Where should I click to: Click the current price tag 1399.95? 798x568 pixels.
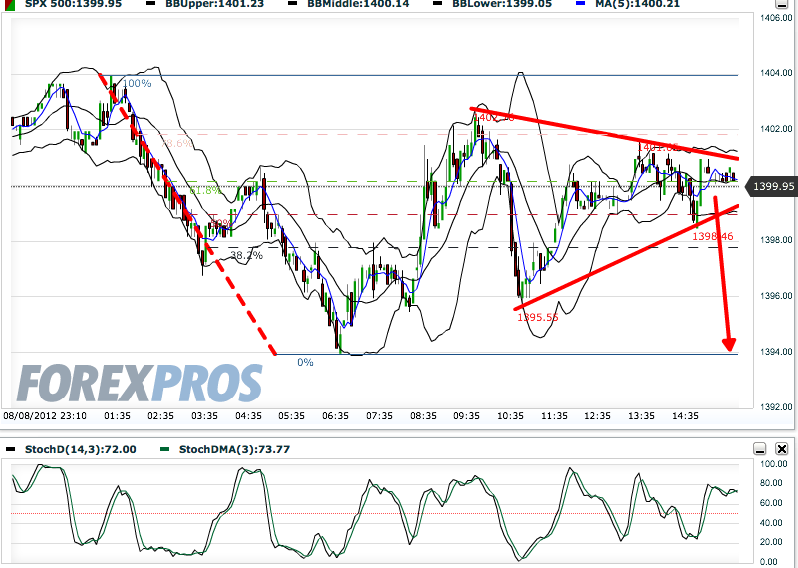tap(773, 186)
